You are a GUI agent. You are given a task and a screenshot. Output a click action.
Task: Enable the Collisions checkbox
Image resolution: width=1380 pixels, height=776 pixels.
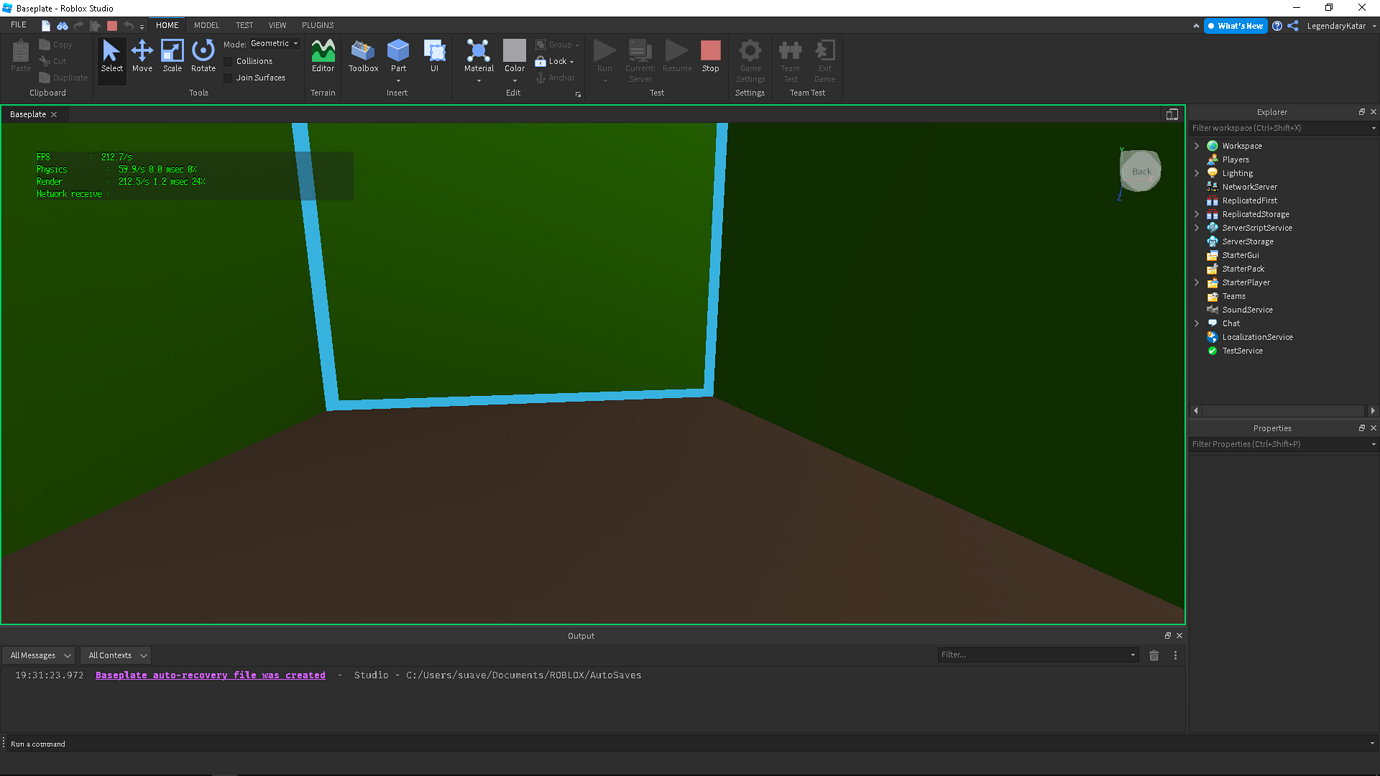click(x=228, y=60)
